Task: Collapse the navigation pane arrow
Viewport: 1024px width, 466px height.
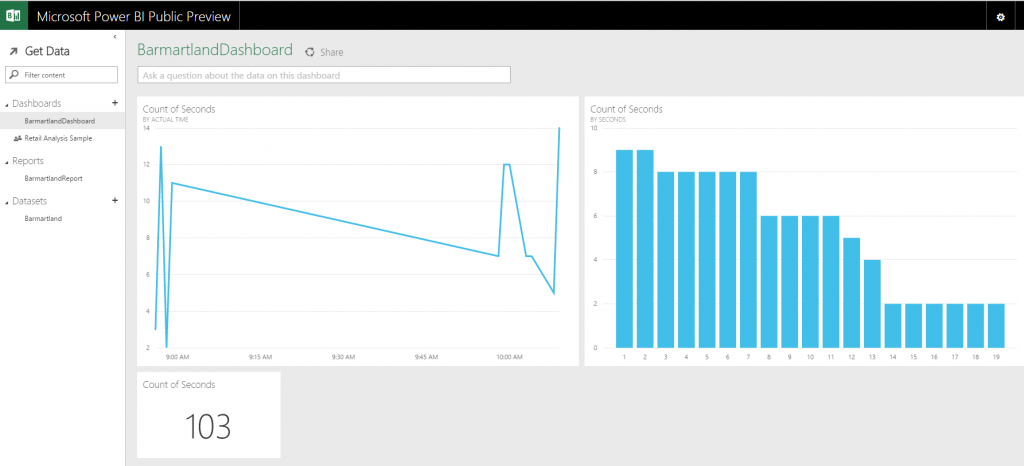Action: (x=115, y=37)
